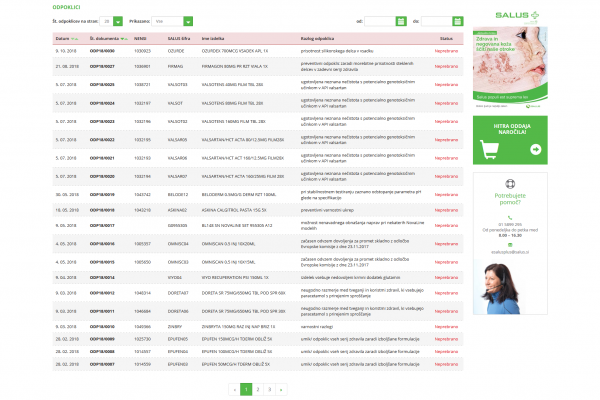Click the skin care advertisement banner
The width and height of the screenshot is (600, 400).
tap(510, 68)
